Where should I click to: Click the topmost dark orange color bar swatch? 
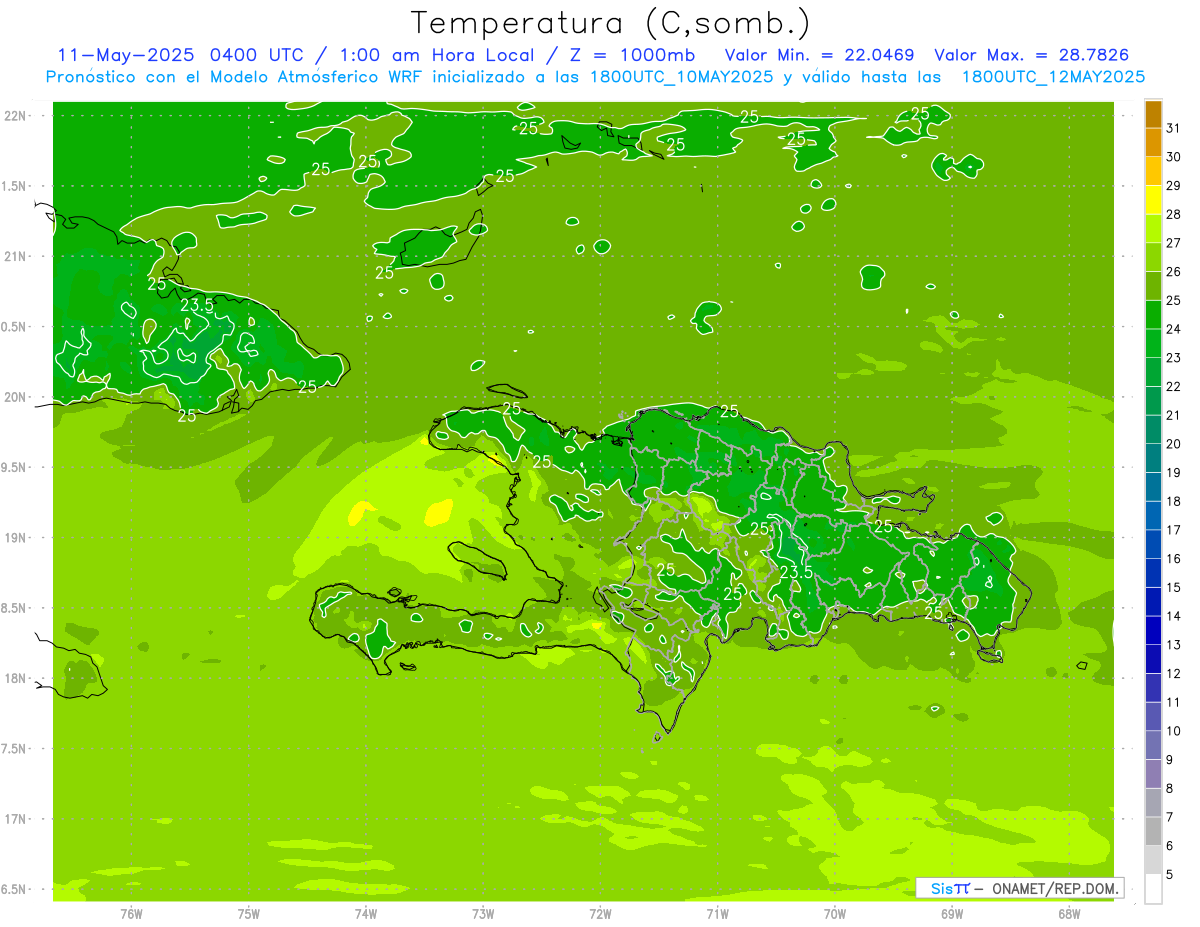point(1153,115)
